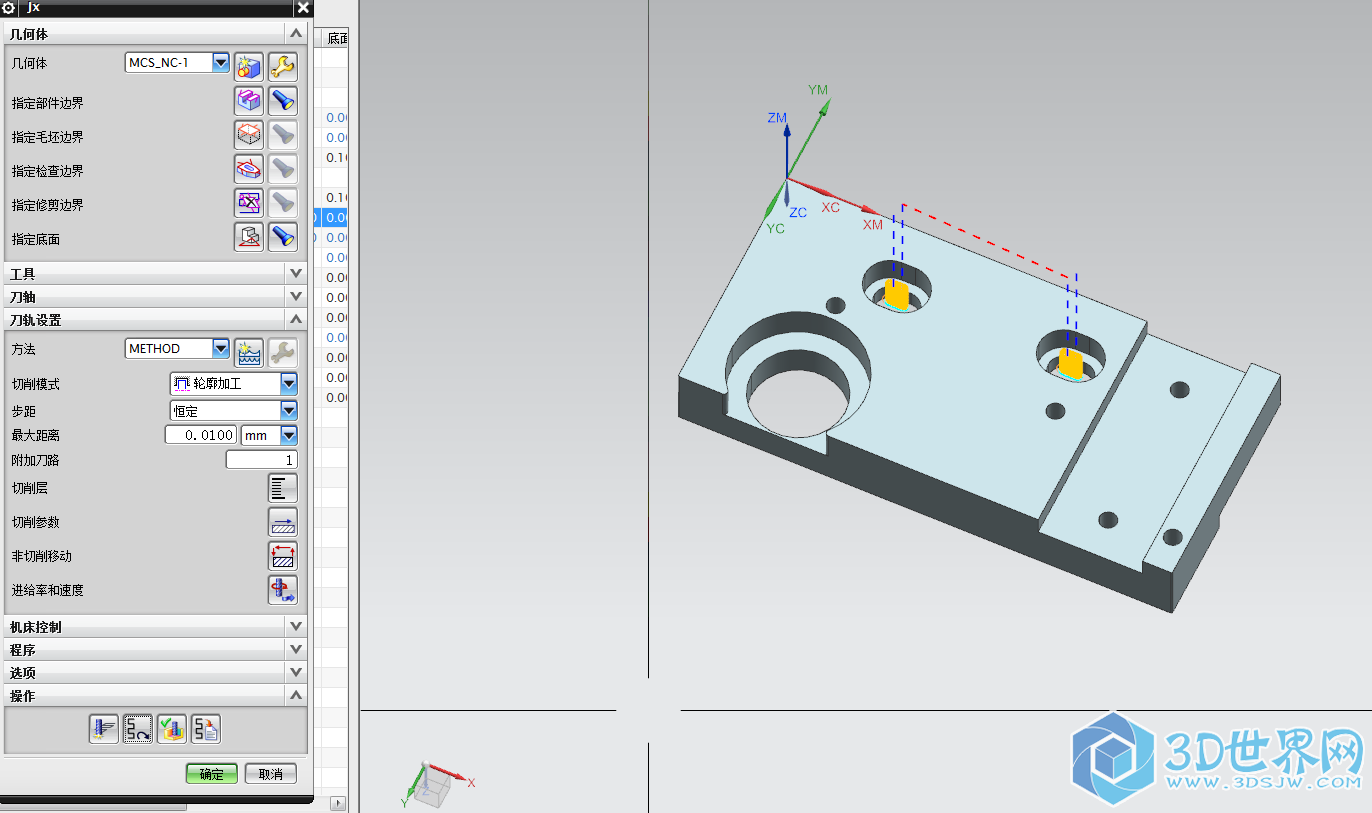Image resolution: width=1372 pixels, height=813 pixels.
Task: Open the MCS_NC-1 geometry dropdown
Action: tap(221, 63)
